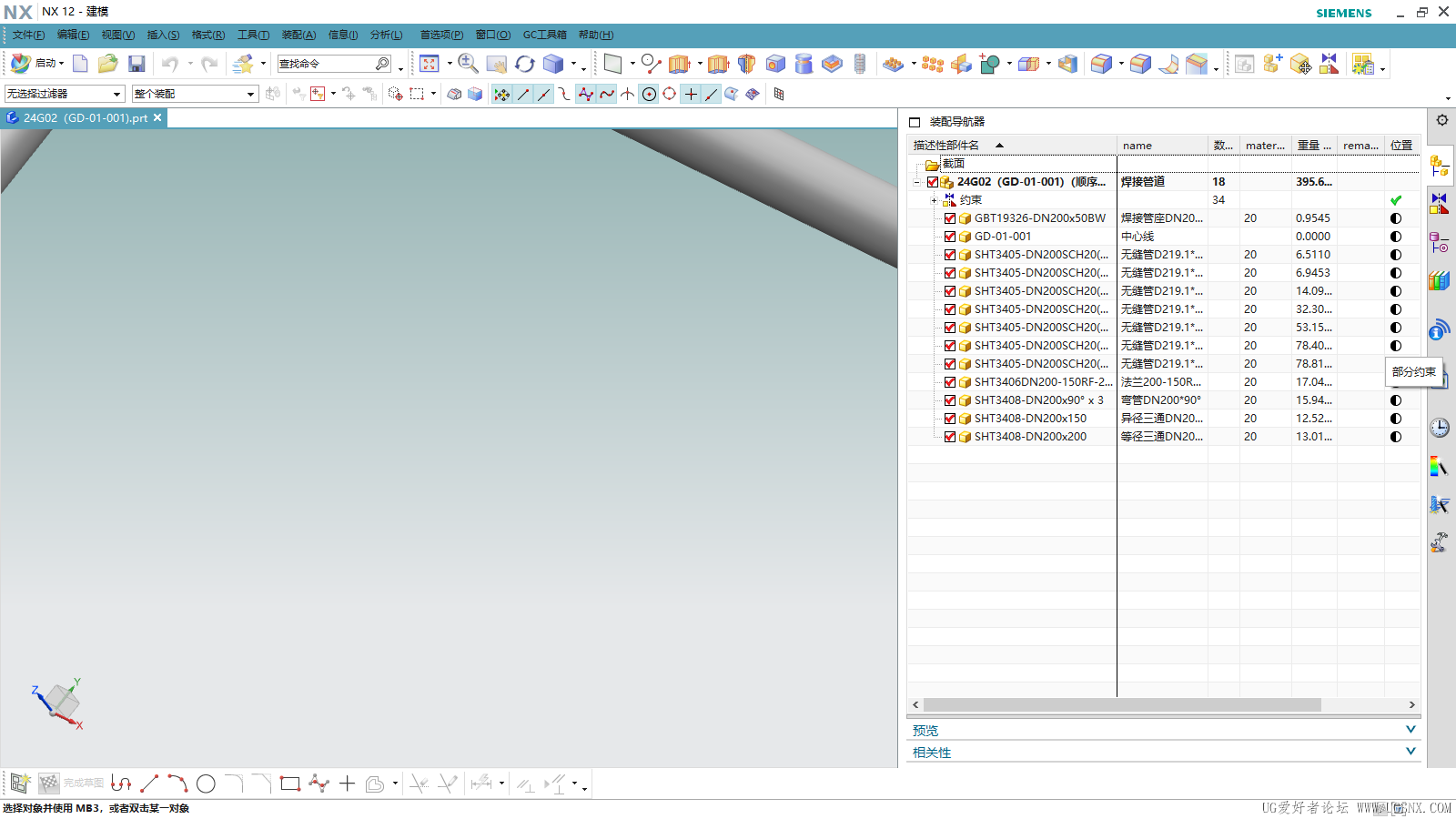
Task: Click the Assembly Constraints icon
Action: (x=1330, y=64)
